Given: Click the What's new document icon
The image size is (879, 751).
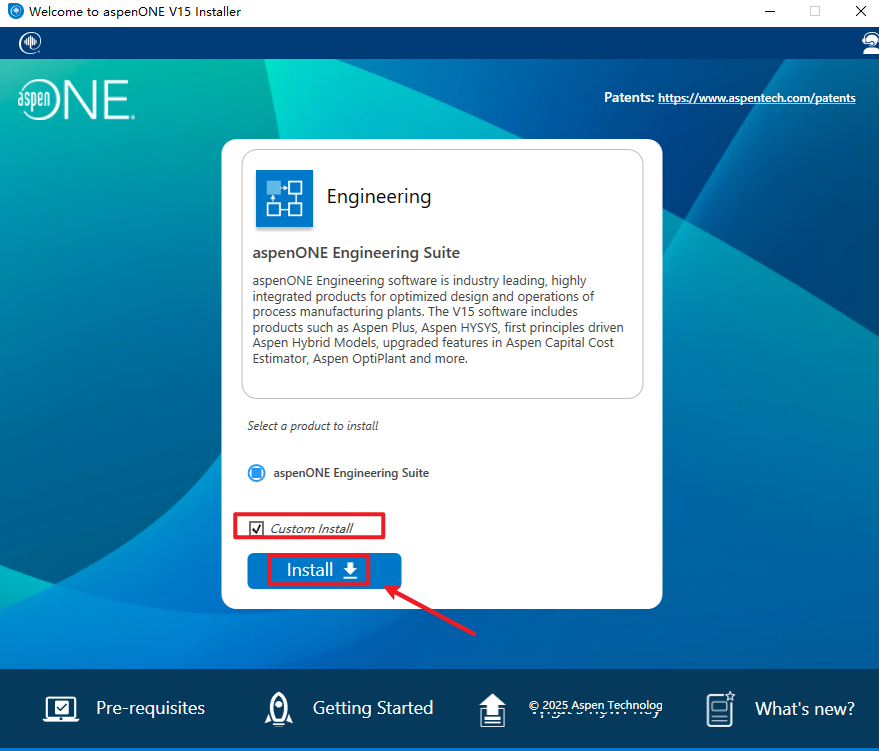Looking at the screenshot, I should tap(721, 709).
